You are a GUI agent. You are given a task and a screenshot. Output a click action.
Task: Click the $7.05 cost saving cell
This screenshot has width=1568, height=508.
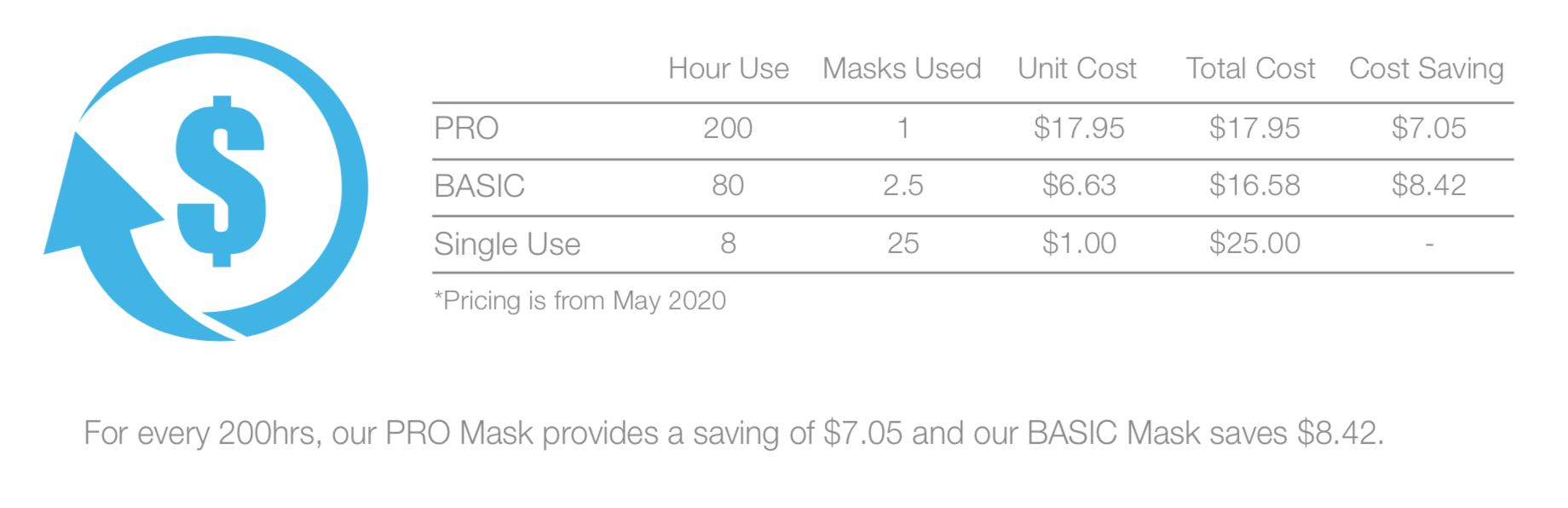tap(1428, 129)
